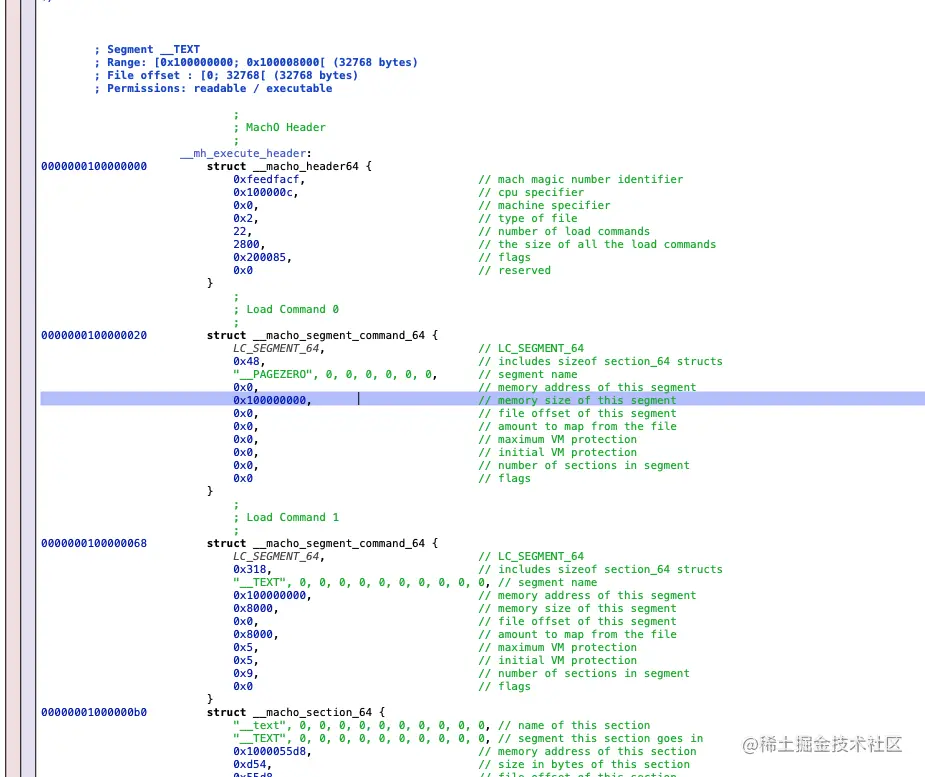Click the struct __macho_header64 declaration
This screenshot has height=777, width=925.
click(288, 166)
